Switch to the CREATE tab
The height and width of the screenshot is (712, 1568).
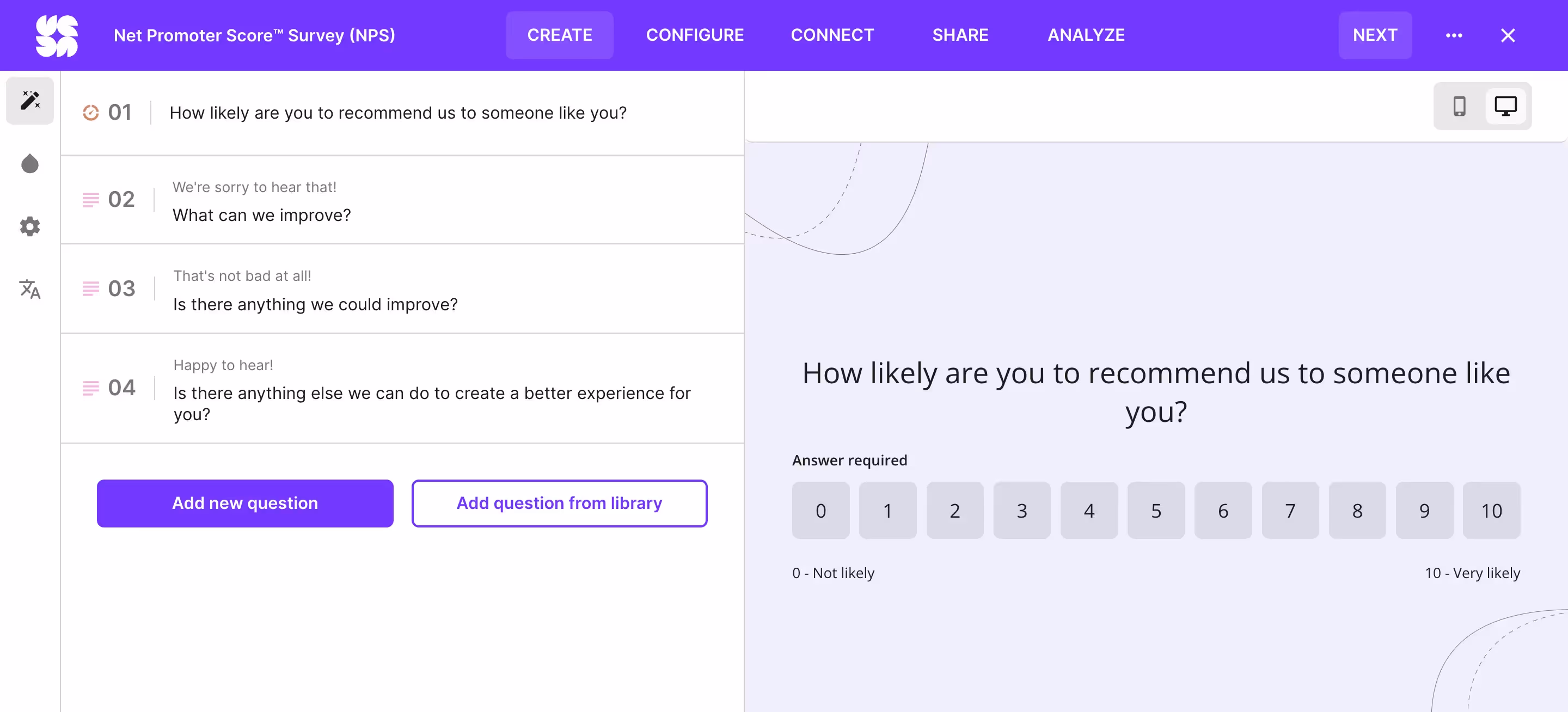click(559, 35)
